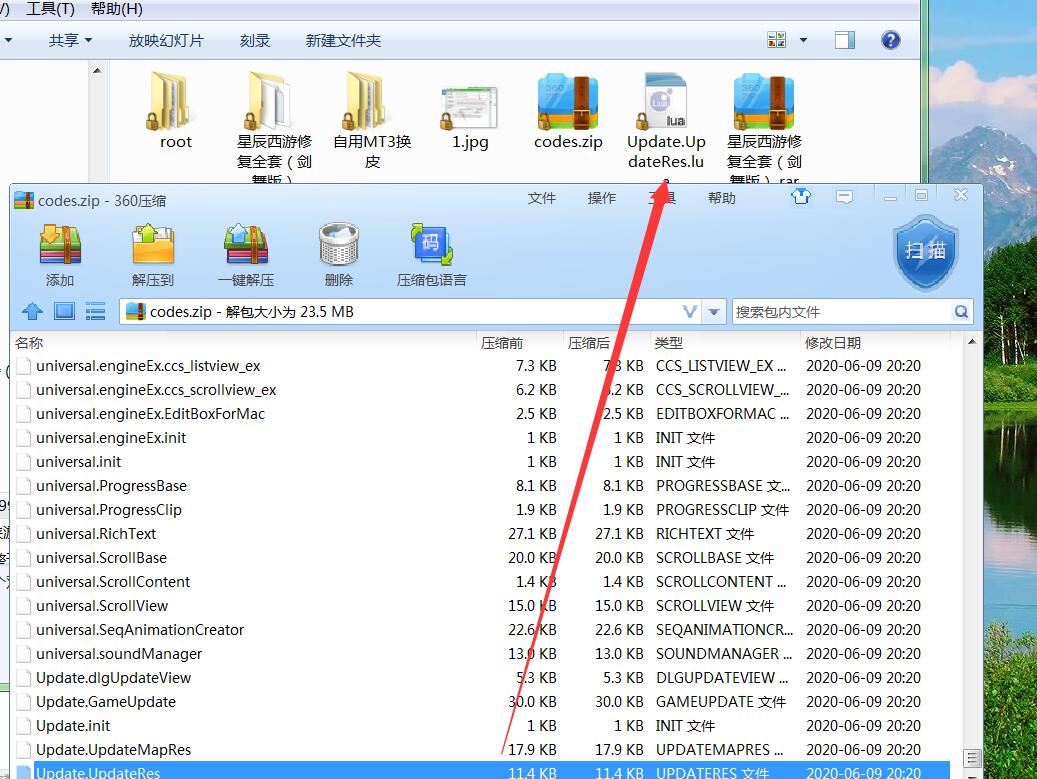This screenshot has height=779, width=1037.
Task: Open the skin shirt icon in title bar
Action: (800, 197)
